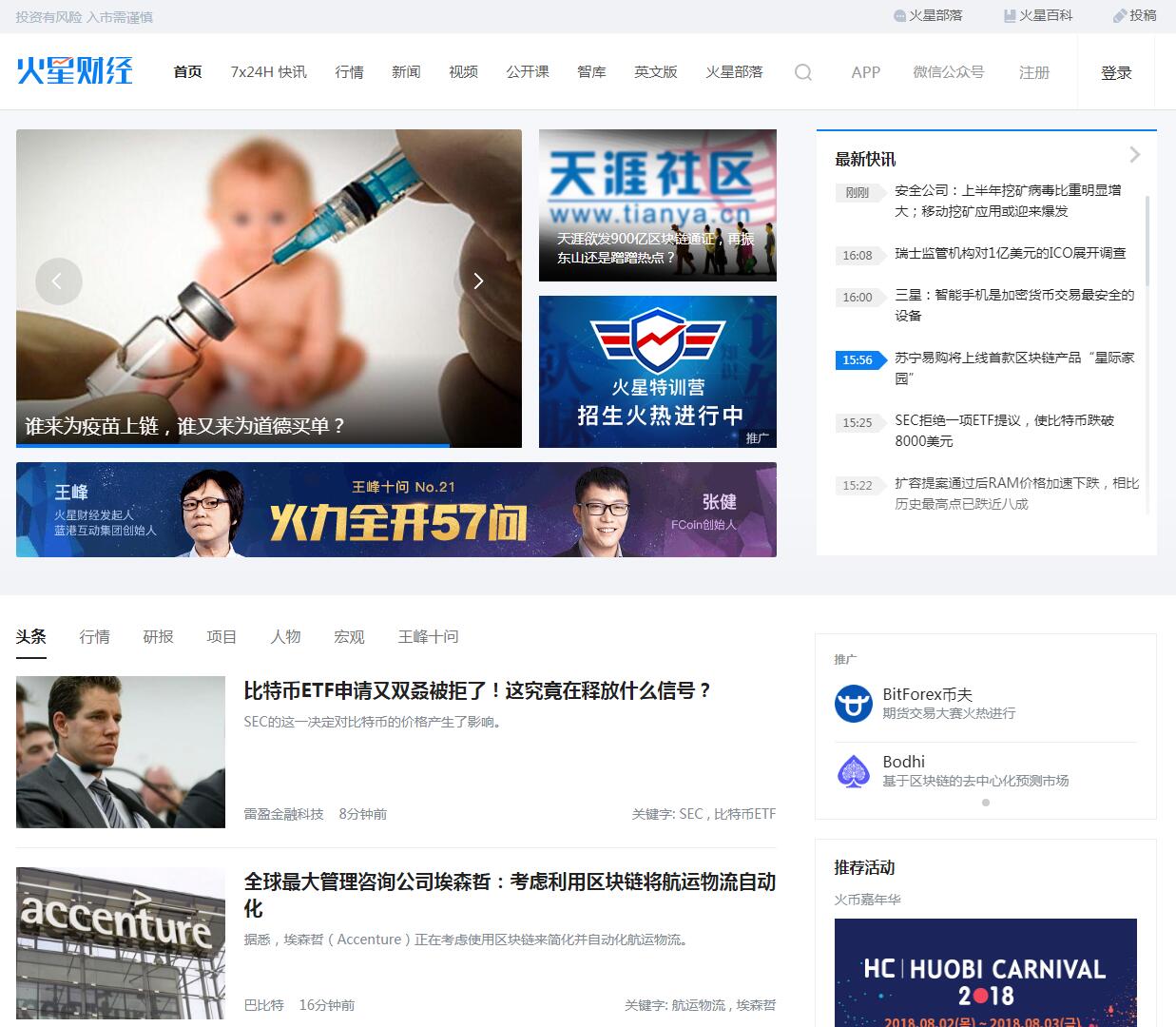Click the 登录 login button
This screenshot has width=1176, height=1027.
pos(1116,72)
